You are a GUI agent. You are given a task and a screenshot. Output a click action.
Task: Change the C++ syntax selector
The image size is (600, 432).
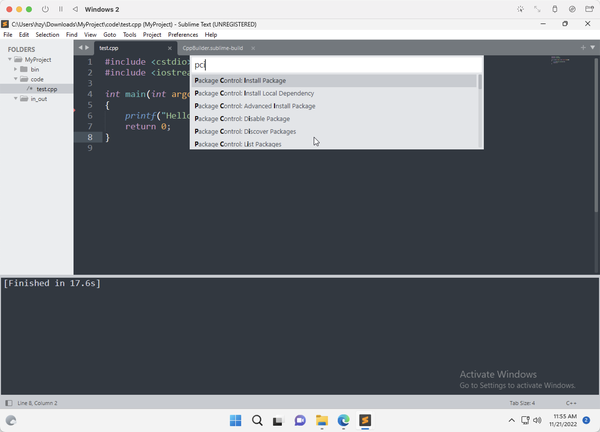[x=571, y=403]
